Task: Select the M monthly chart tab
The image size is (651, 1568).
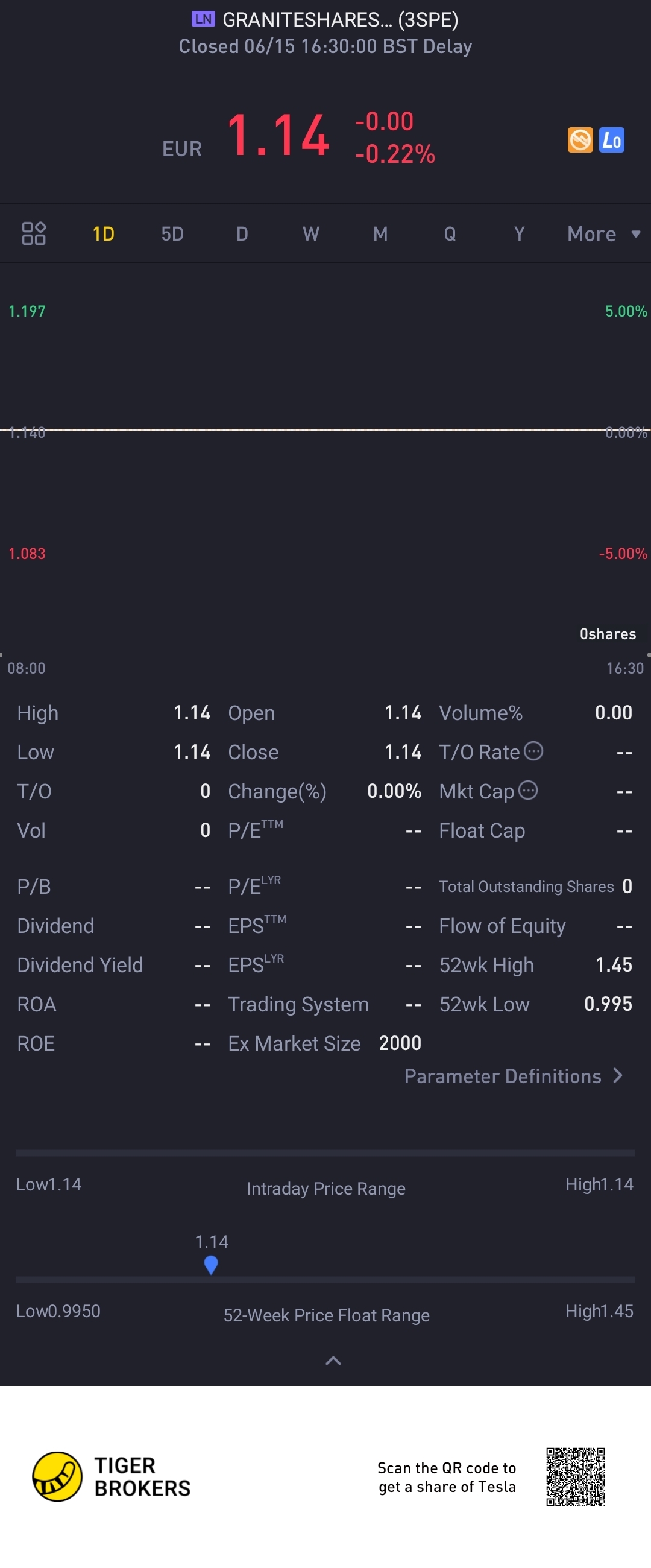Action: pyautogui.click(x=380, y=234)
